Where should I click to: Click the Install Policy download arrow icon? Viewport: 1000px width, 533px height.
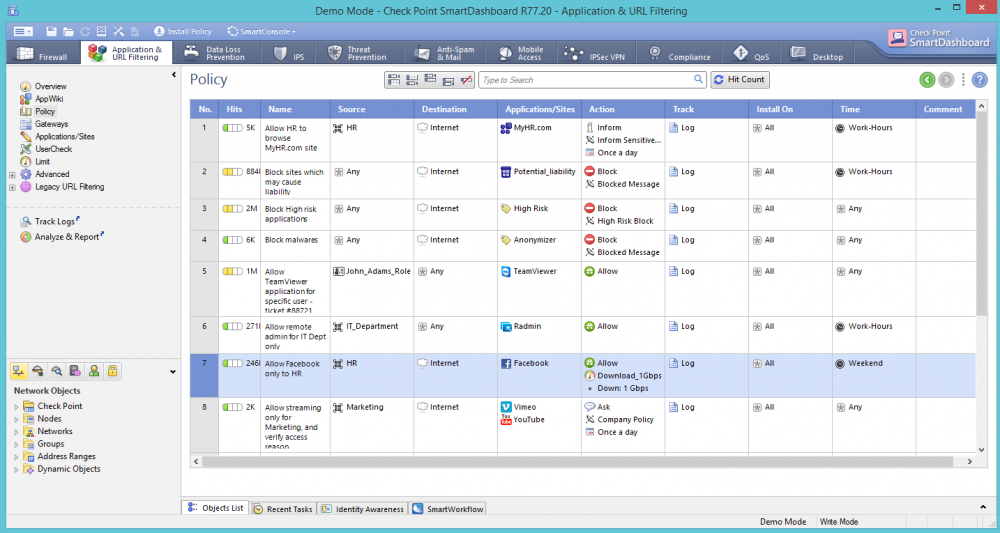(x=159, y=31)
